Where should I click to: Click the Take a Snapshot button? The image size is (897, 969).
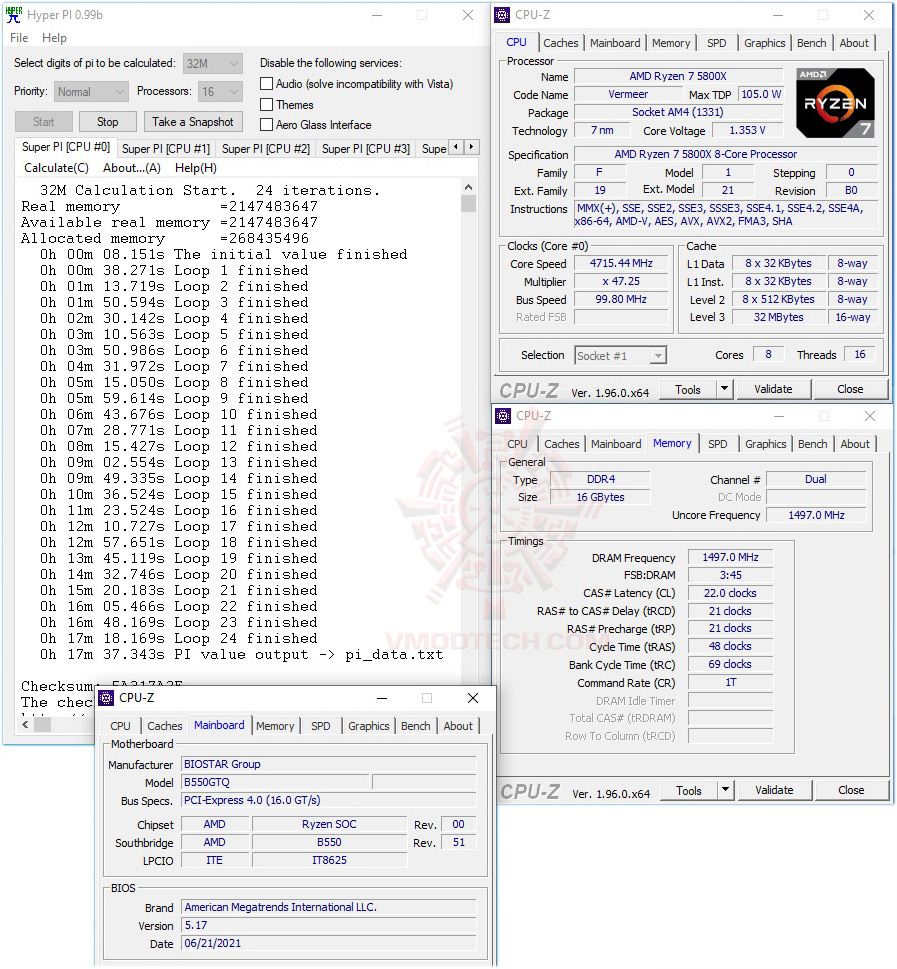tap(193, 122)
